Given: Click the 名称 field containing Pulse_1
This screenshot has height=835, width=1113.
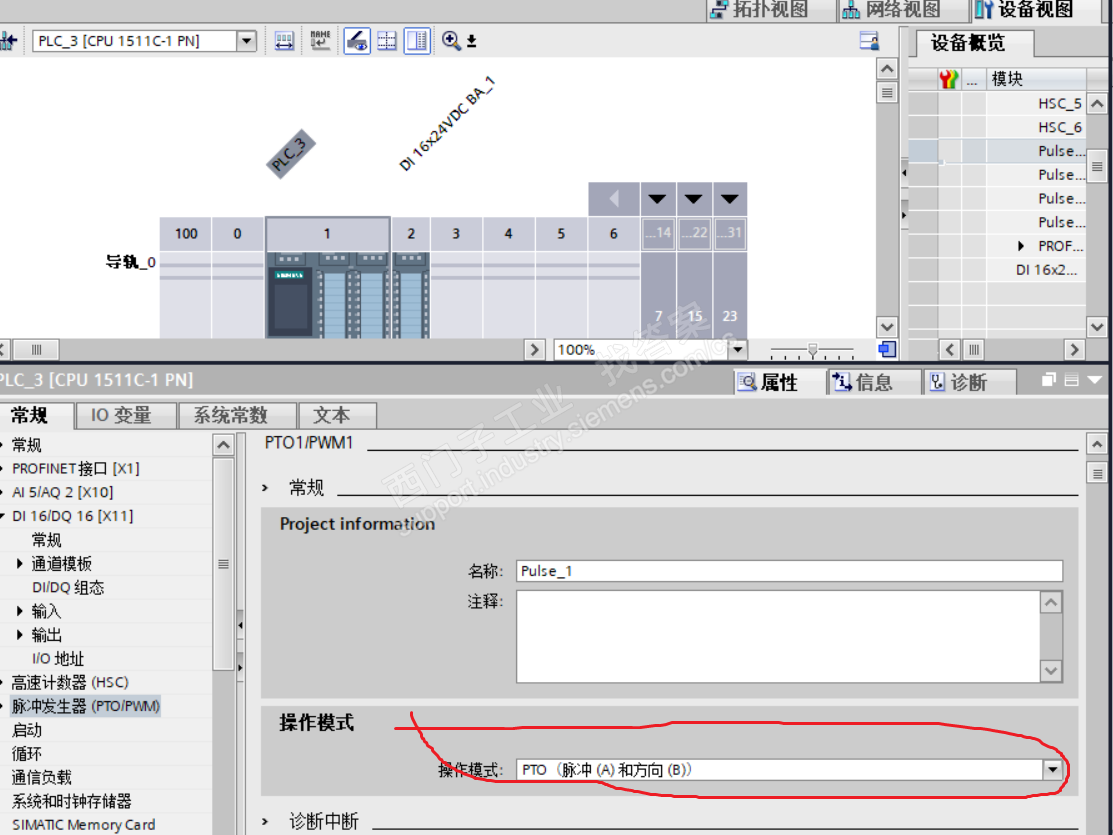Looking at the screenshot, I should [x=789, y=571].
